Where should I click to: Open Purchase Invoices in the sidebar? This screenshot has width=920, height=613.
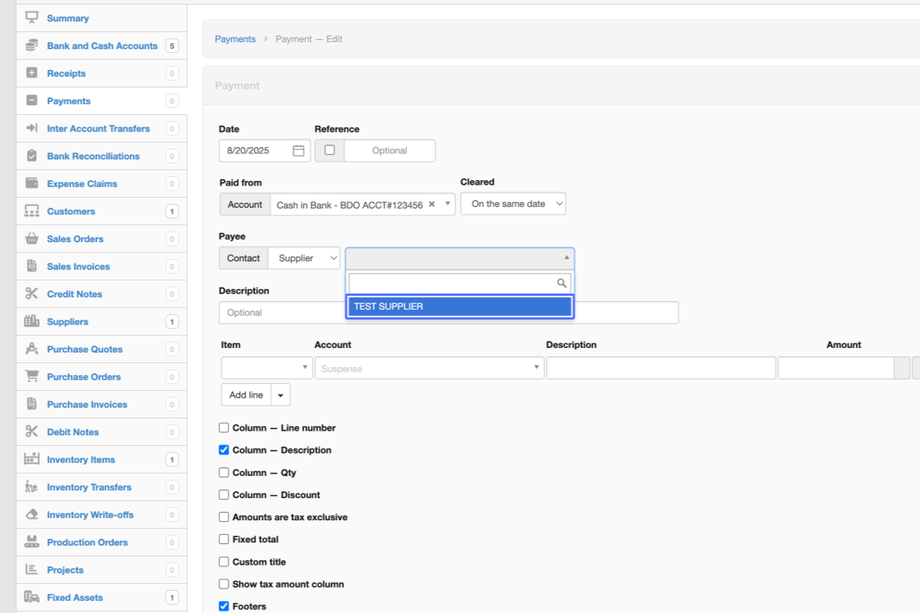pyautogui.click(x=87, y=405)
